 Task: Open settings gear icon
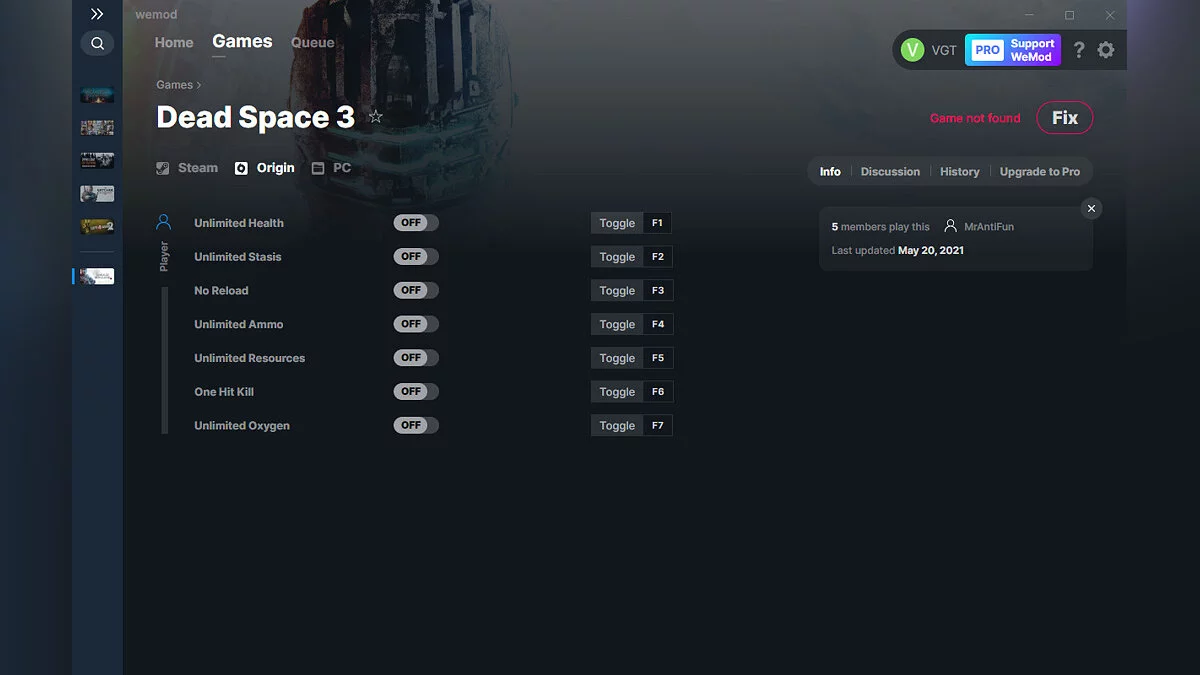point(1106,50)
